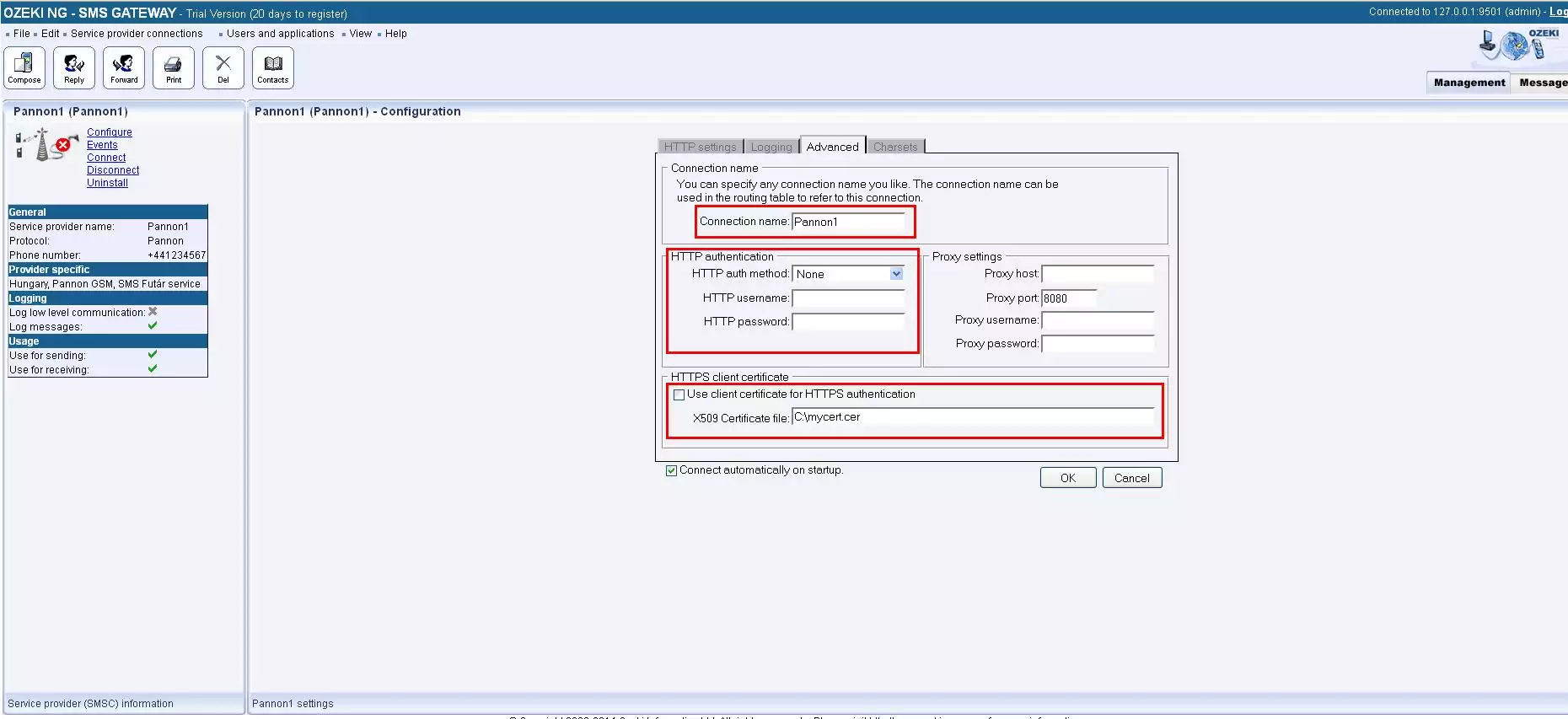This screenshot has width=1568, height=719.
Task: Click the Use for sending check icon
Action: (x=153, y=355)
